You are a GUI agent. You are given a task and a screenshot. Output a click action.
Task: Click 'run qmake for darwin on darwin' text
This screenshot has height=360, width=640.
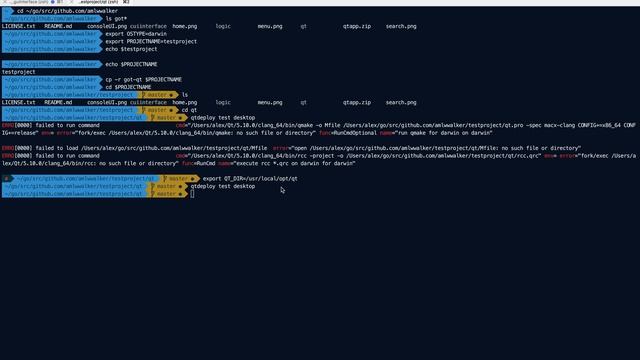pos(442,133)
